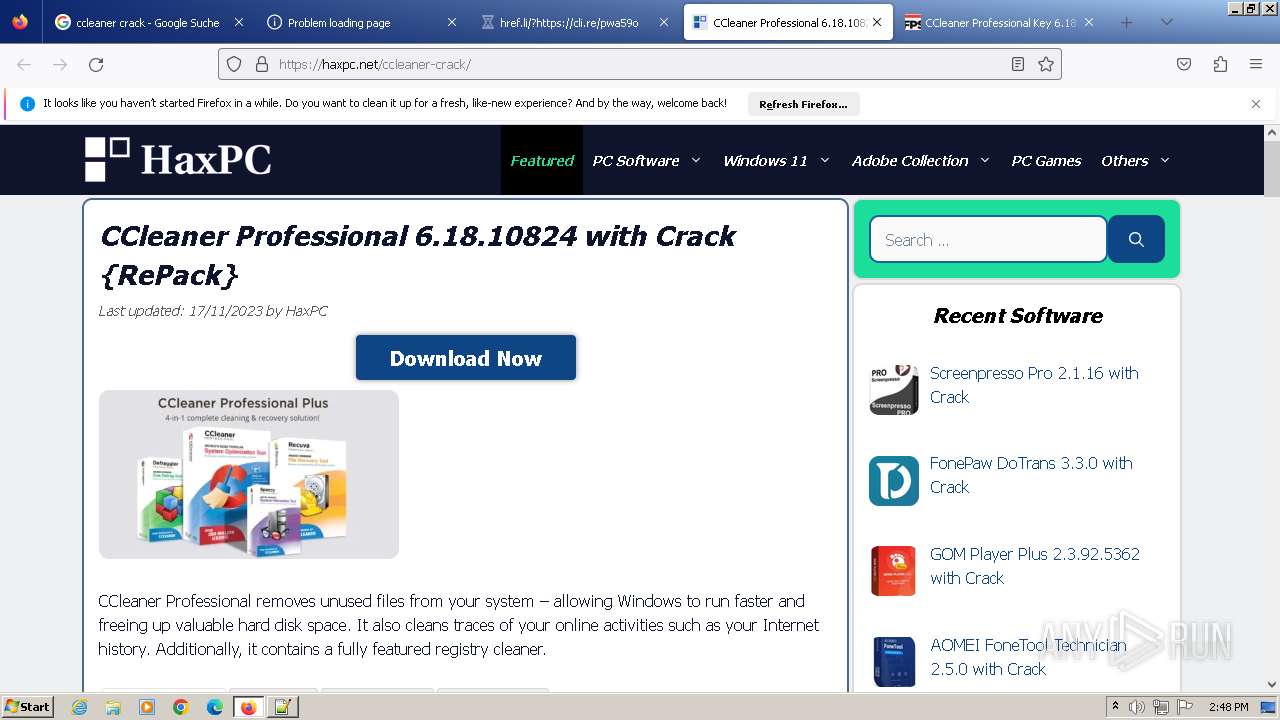Expand the Adobe Collection dropdown arrow
The height and width of the screenshot is (720, 1280).
point(985,160)
